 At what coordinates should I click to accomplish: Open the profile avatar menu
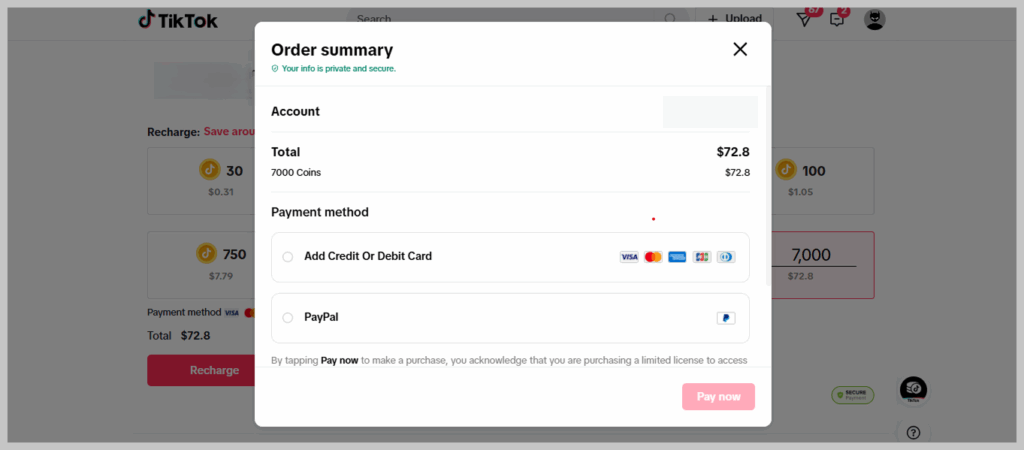point(874,20)
